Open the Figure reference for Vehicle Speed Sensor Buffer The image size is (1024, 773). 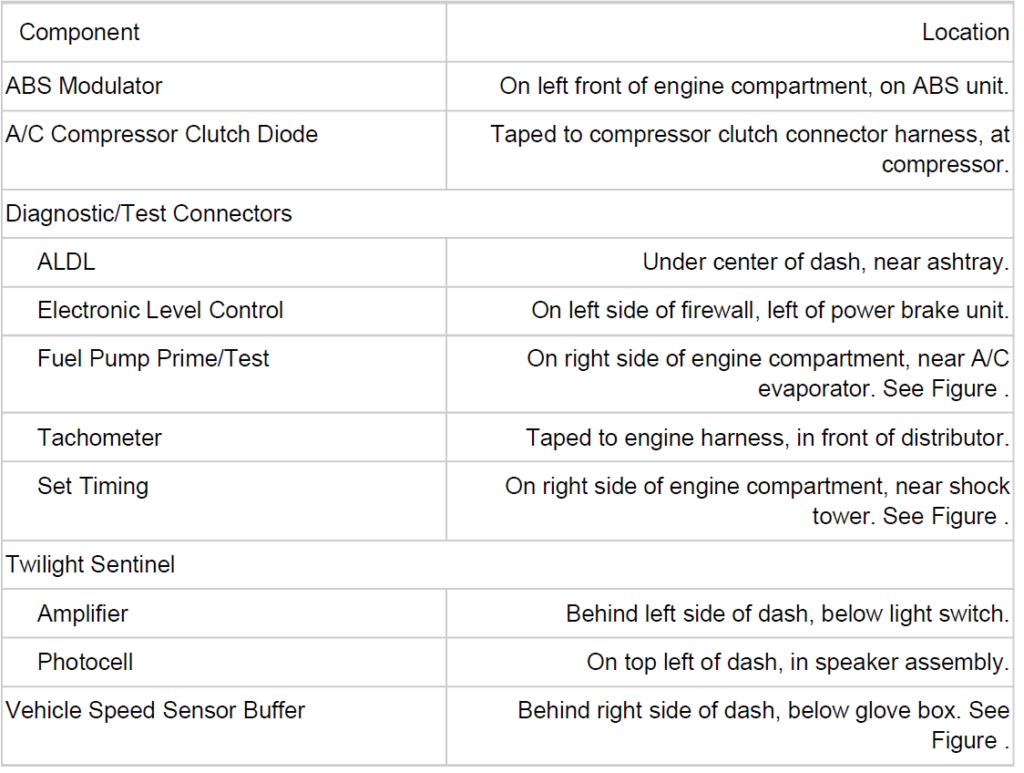pyautogui.click(x=963, y=741)
